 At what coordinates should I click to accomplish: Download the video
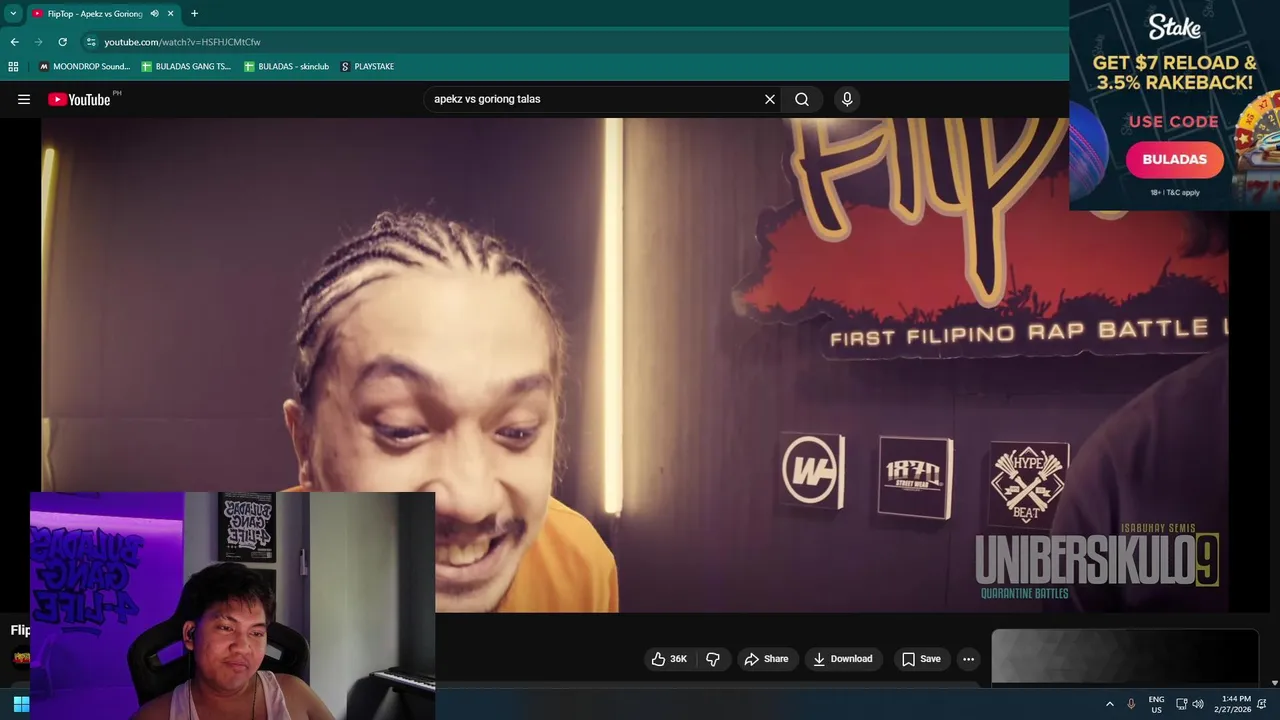point(843,659)
